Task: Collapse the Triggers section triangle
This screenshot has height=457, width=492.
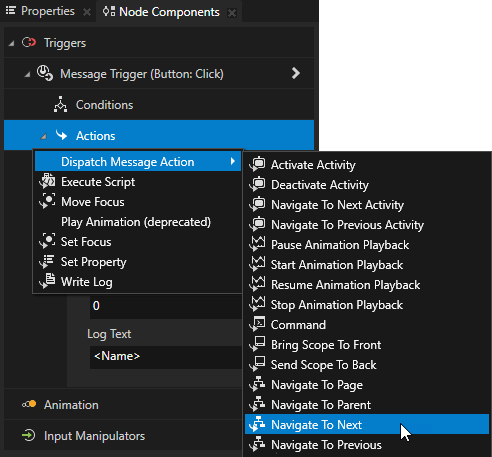Action: 11,43
